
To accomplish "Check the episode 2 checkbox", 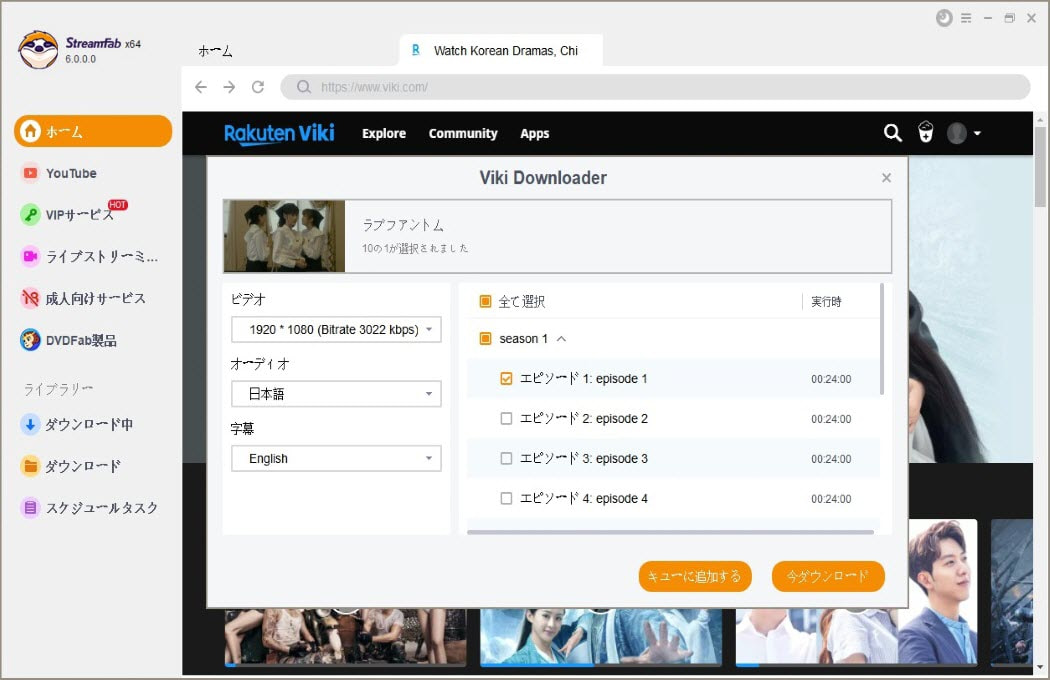I will pyautogui.click(x=506, y=419).
